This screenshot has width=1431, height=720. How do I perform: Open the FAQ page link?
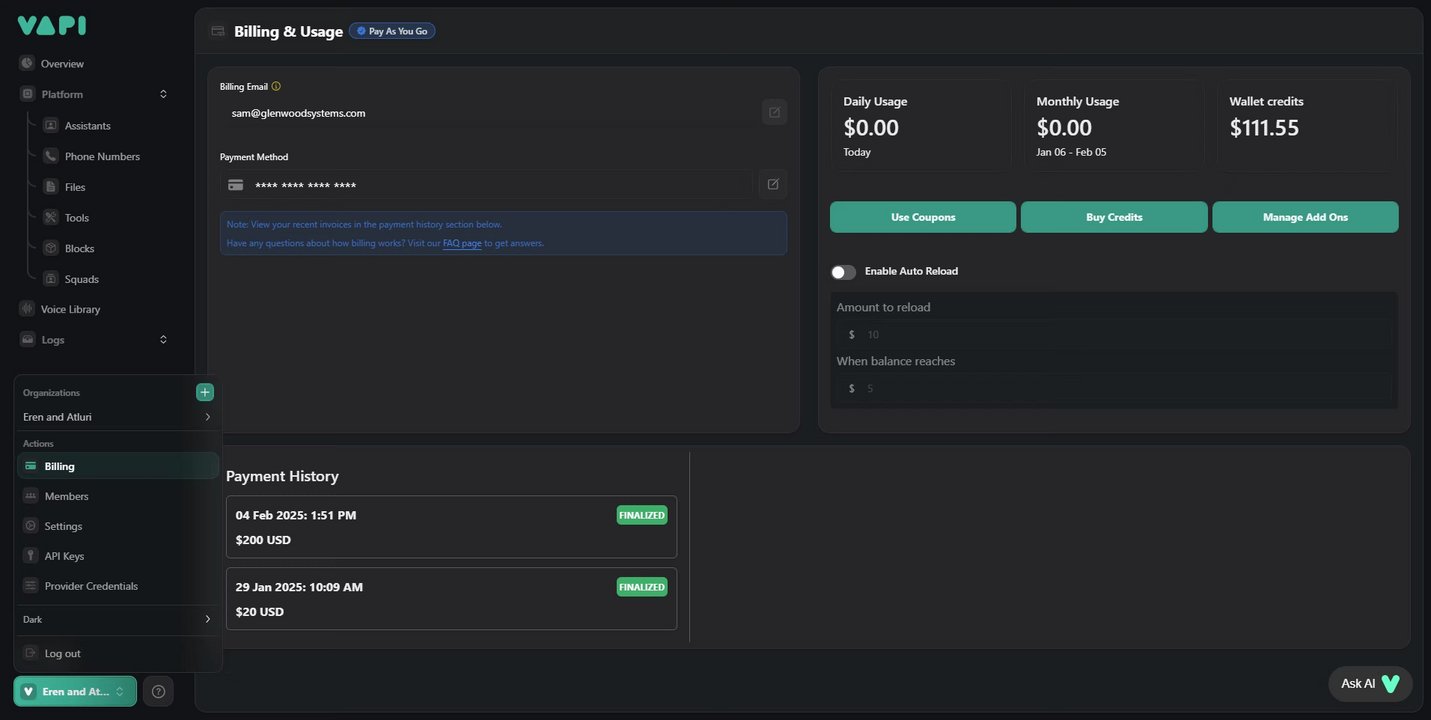(462, 243)
